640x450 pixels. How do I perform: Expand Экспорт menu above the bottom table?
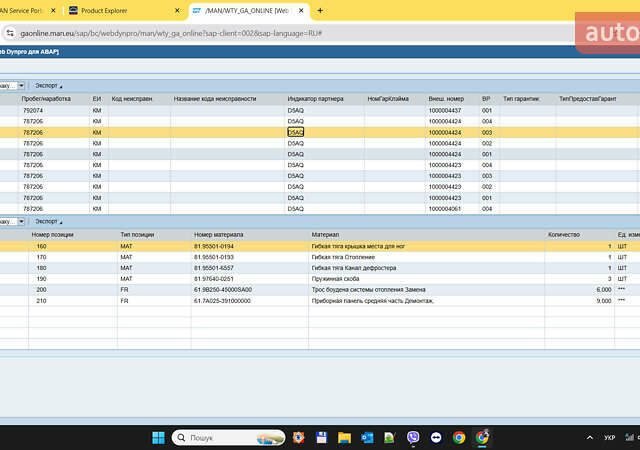(x=48, y=221)
